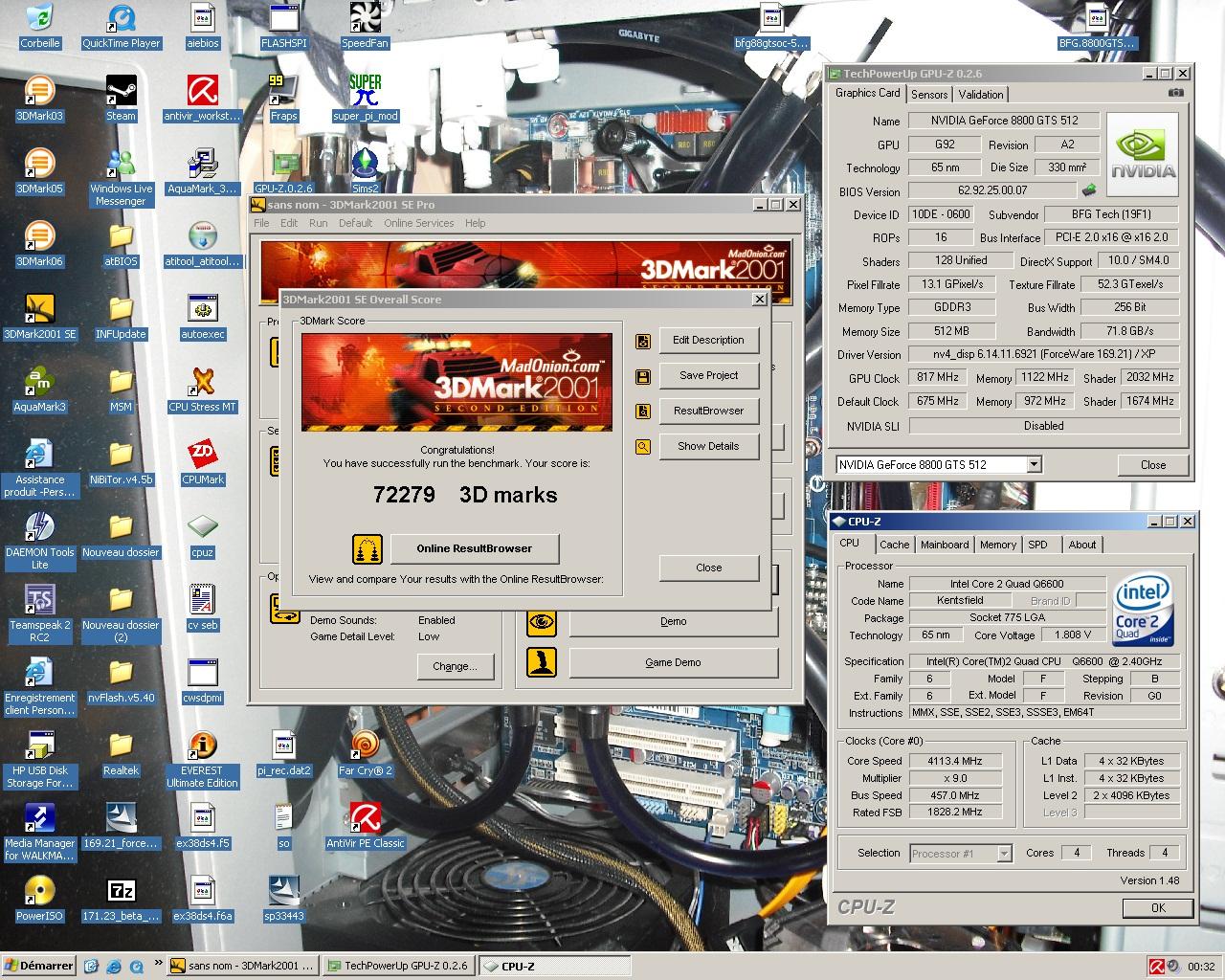Switch to the About tab in CPU-Z
Screen dimensions: 1225x980
1082,545
